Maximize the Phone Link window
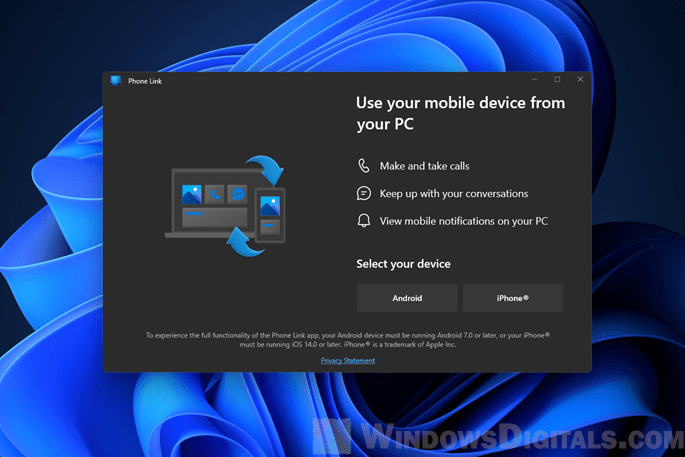Viewport: 685px width, 457px height. click(x=557, y=80)
